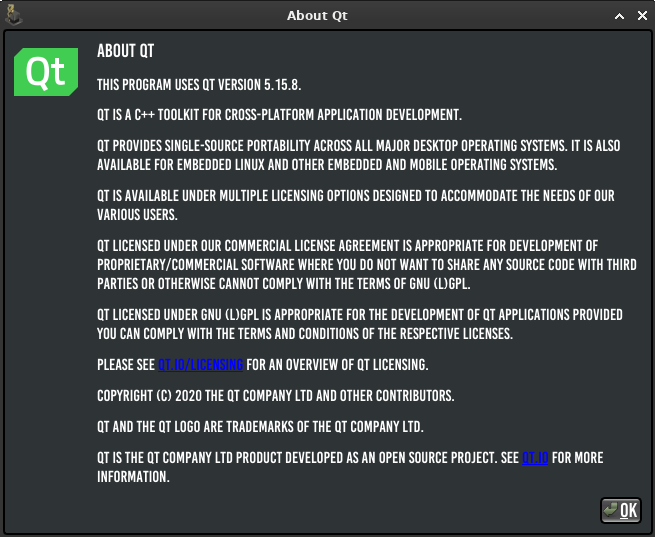Click the words 'PLEASE SEE' before licensing link
This screenshot has width=655, height=537.
point(126,365)
